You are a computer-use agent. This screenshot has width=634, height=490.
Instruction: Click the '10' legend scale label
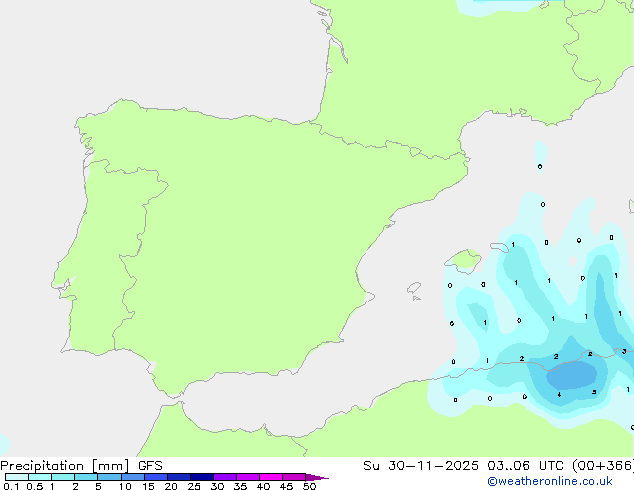point(125,486)
